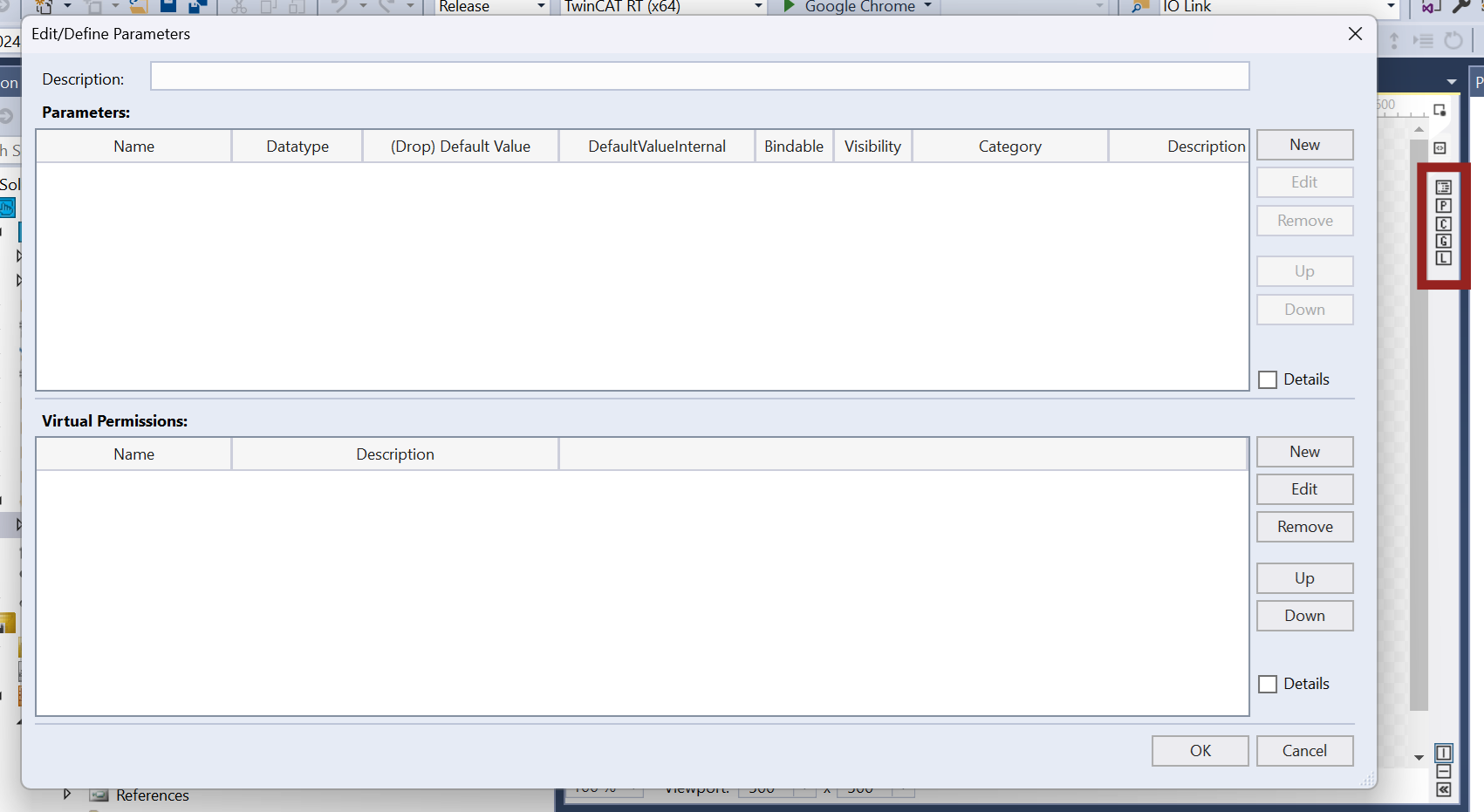Click the search icon beside IO Link
Image resolution: width=1484 pixels, height=812 pixels.
pyautogui.click(x=1139, y=6)
